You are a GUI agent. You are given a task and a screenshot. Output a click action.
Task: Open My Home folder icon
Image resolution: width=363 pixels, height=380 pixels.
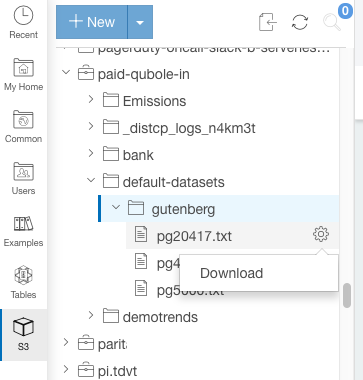click(x=23, y=68)
